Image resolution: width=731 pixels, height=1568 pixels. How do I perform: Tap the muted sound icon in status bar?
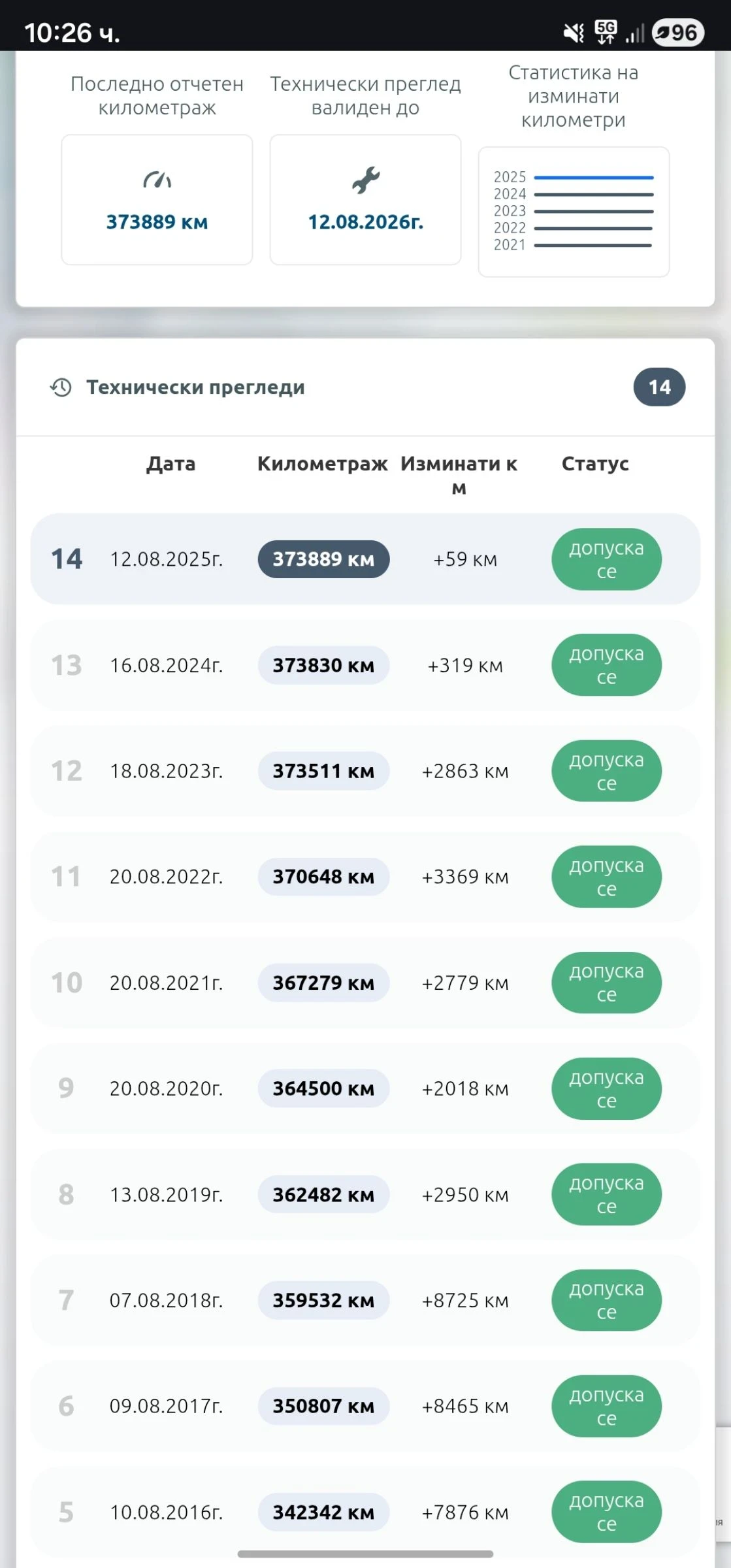pyautogui.click(x=574, y=33)
